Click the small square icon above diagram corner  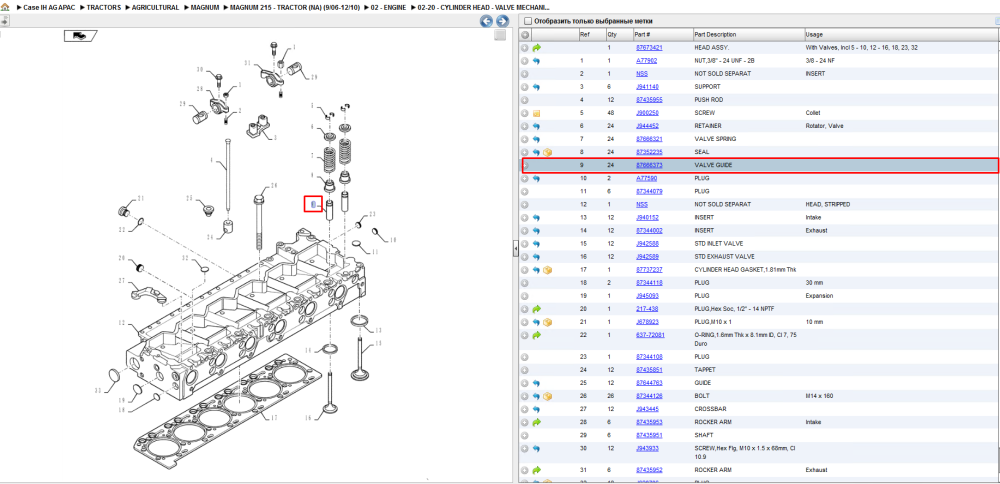pos(501,35)
